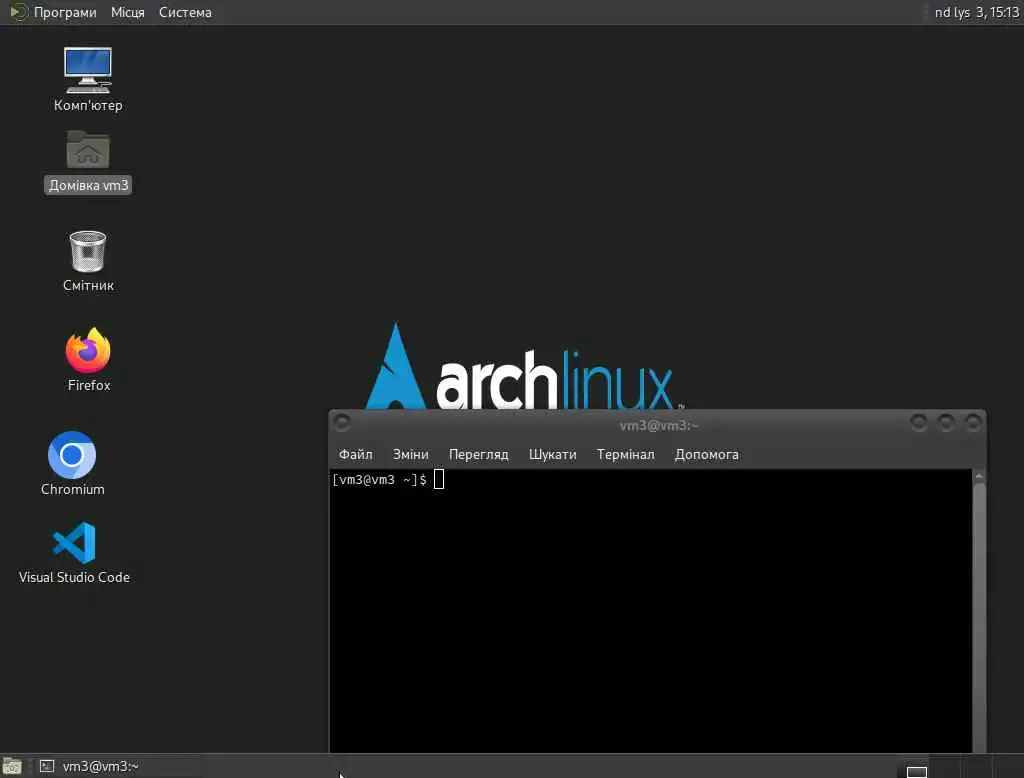Open the Система menu in top panel
Screen dimensions: 1024x778
(x=185, y=12)
